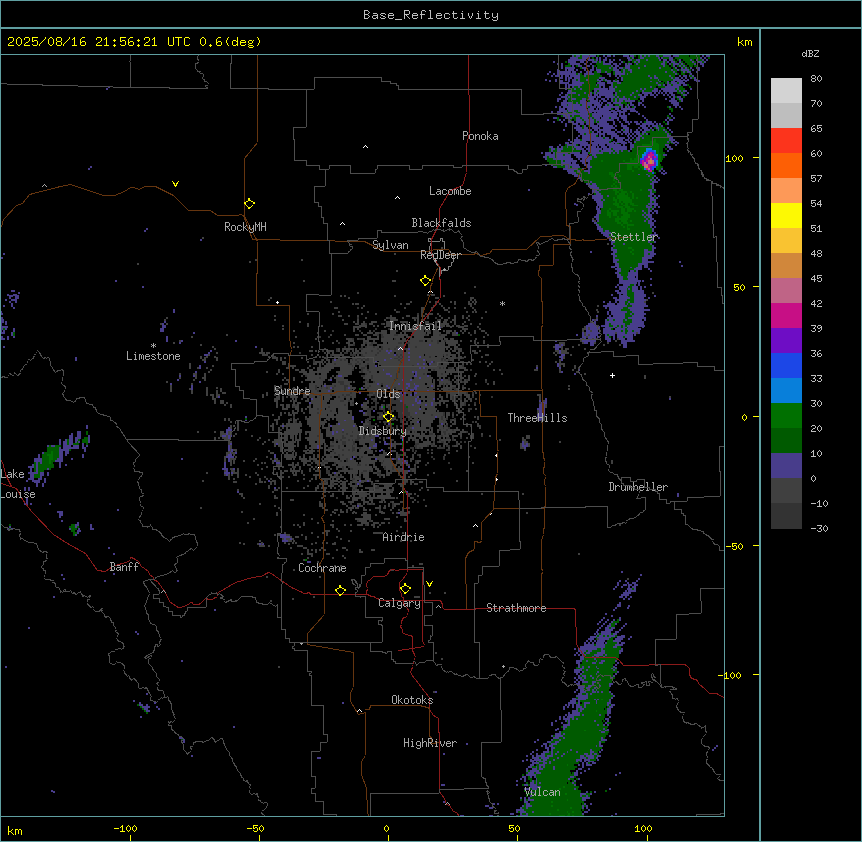Screen dimensions: 862x842
Task: Click the HighRiver town label
Action: point(430,743)
